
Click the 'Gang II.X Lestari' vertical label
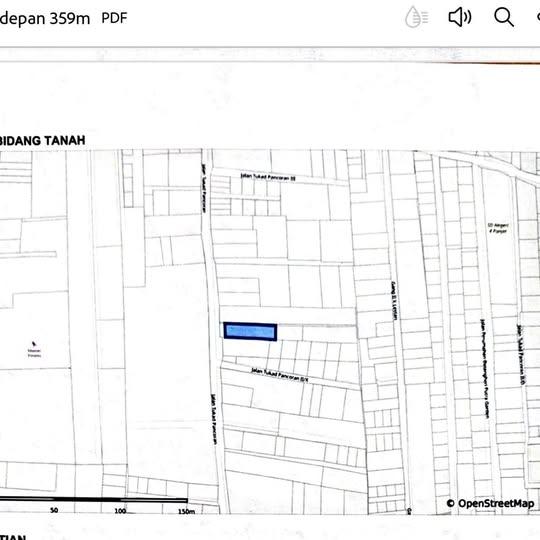pyautogui.click(x=394, y=301)
